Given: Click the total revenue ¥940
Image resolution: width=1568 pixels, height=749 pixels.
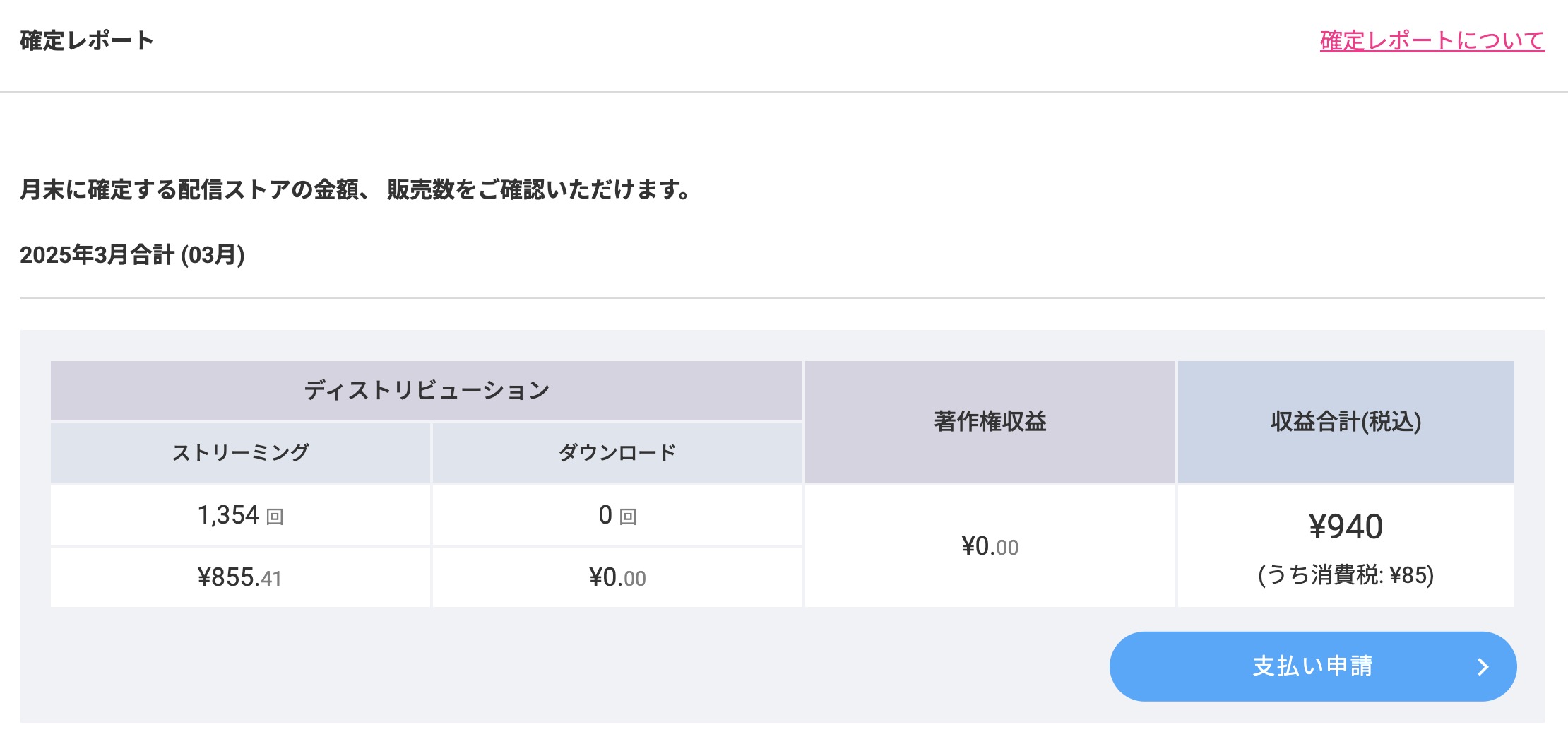Looking at the screenshot, I should [x=1346, y=527].
